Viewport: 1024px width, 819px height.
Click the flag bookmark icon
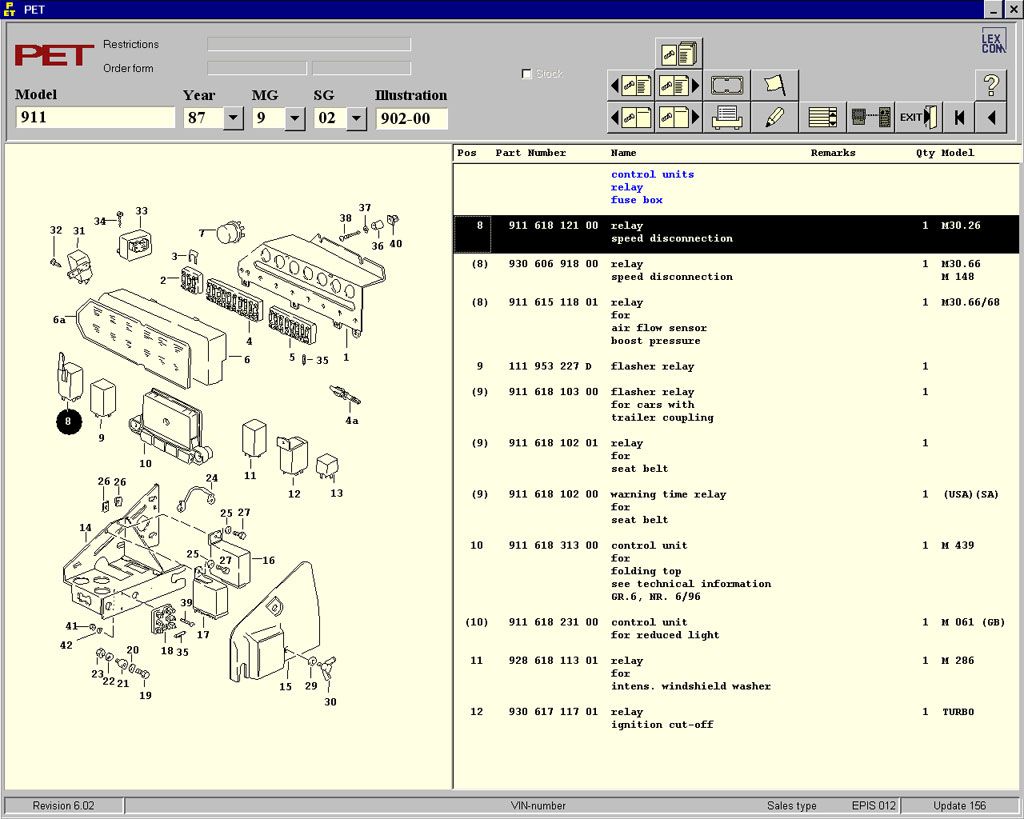pos(775,85)
